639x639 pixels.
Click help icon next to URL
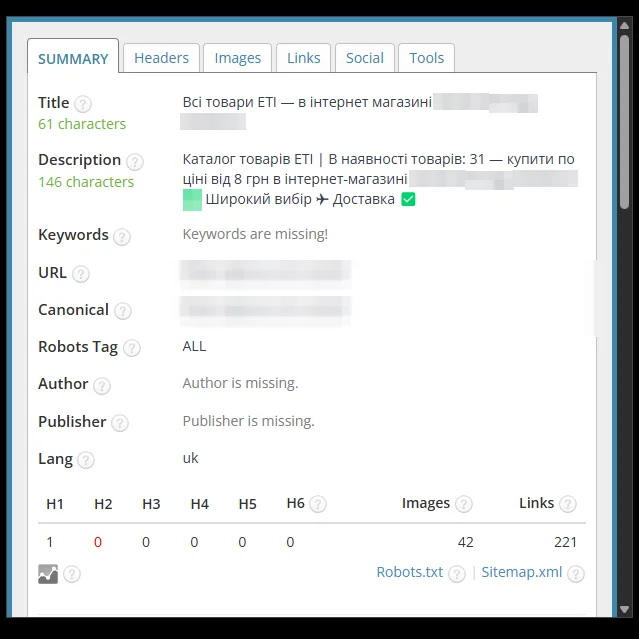[x=81, y=274]
